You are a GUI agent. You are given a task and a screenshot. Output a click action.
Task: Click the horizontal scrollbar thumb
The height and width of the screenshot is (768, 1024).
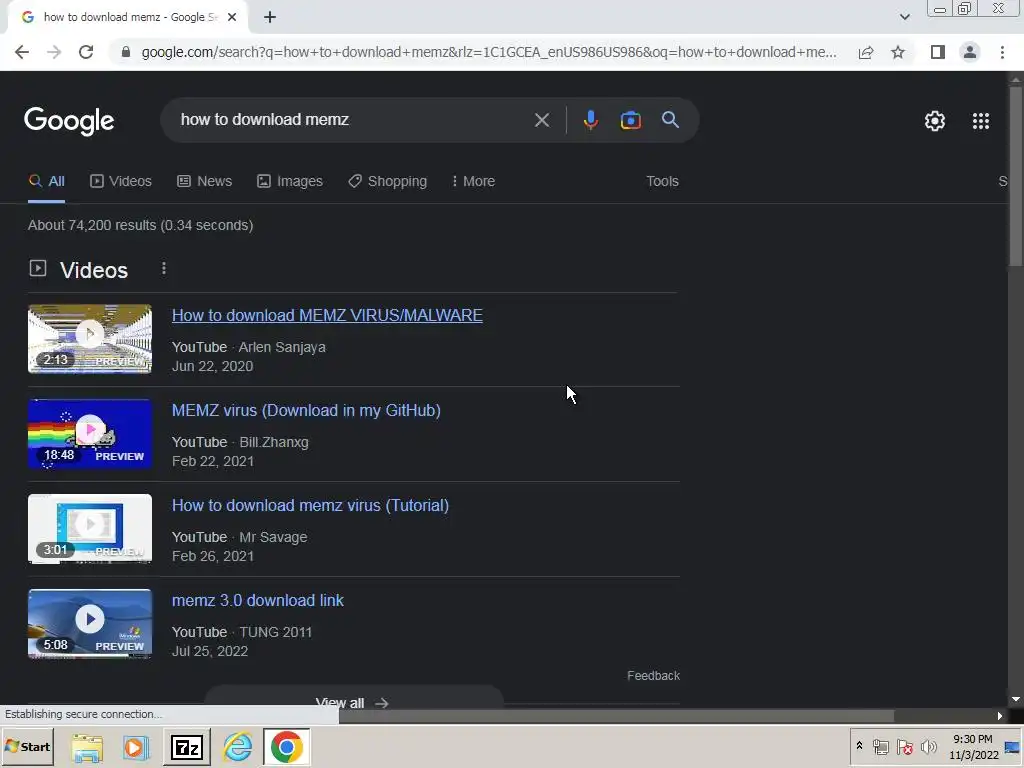[x=616, y=716]
